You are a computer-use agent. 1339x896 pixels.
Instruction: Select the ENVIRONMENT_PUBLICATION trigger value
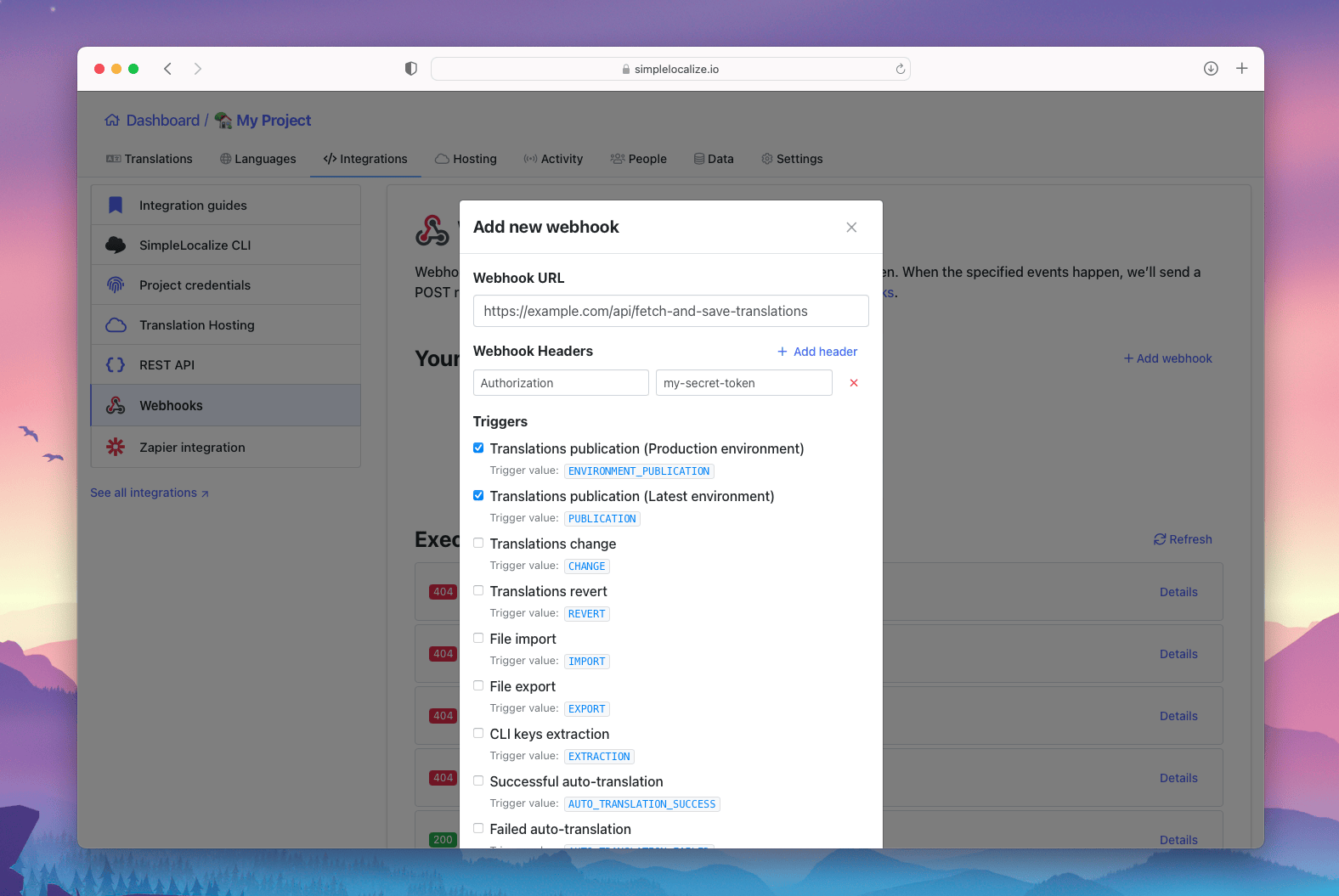639,471
